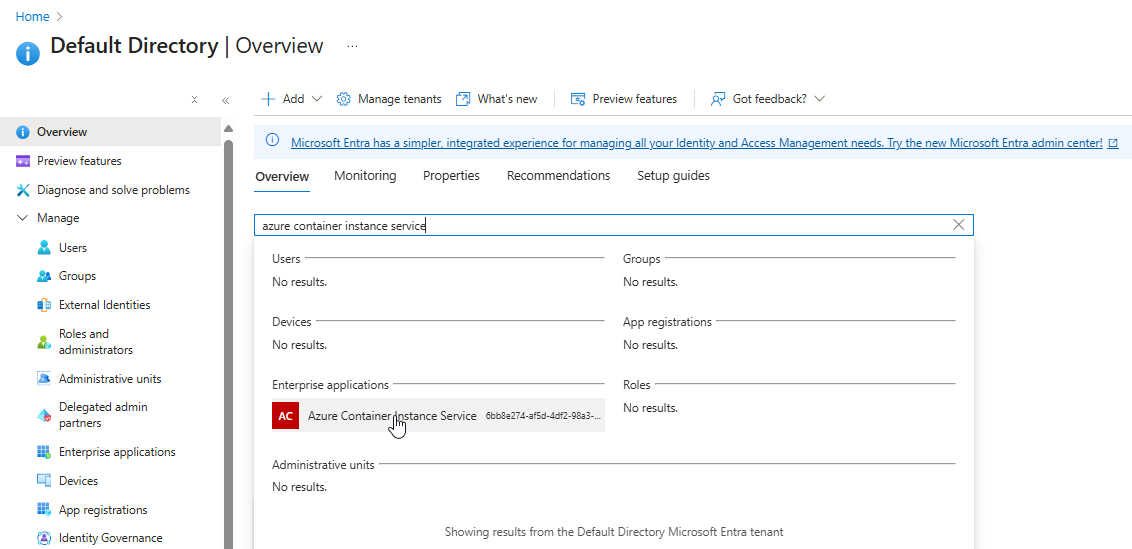Collapse the Manage section chevron

pos(23,218)
